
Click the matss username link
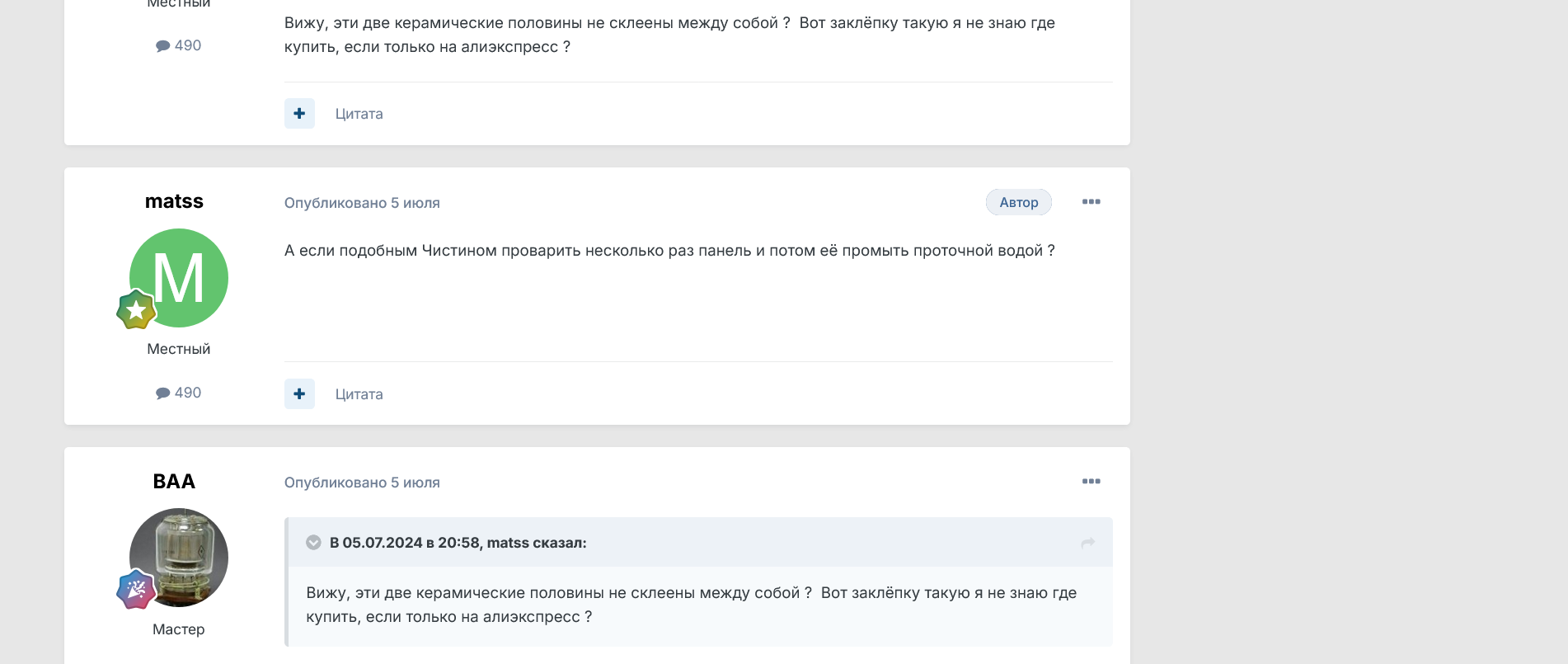point(174,202)
